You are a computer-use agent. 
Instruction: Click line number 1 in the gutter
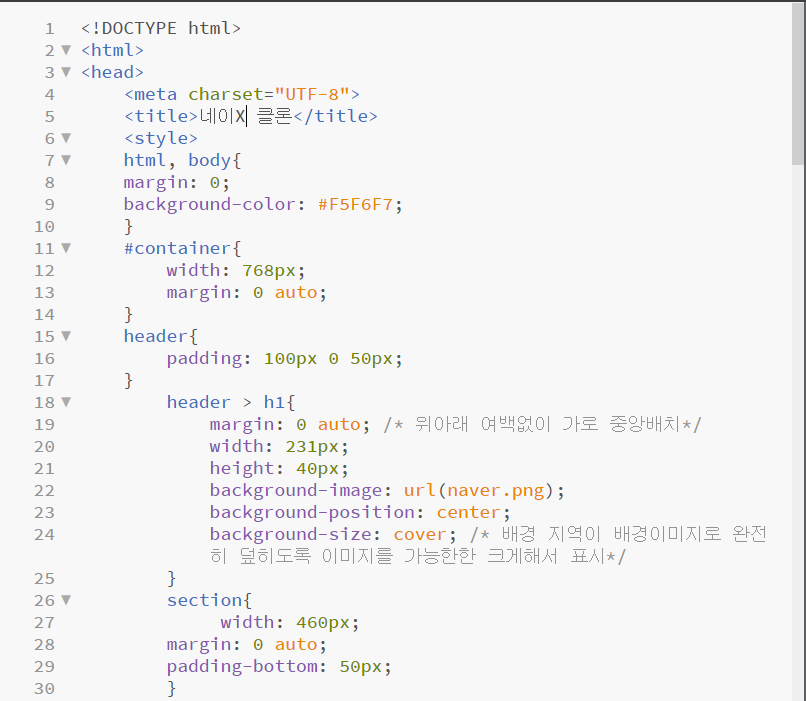click(x=49, y=28)
